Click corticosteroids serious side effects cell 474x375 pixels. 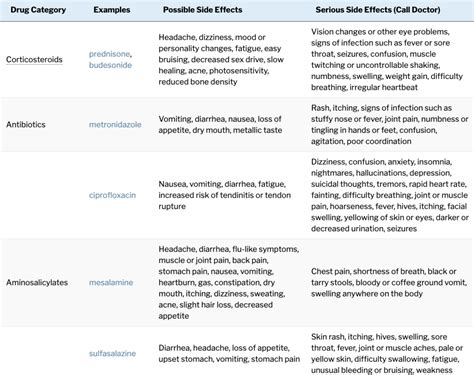[x=387, y=60]
